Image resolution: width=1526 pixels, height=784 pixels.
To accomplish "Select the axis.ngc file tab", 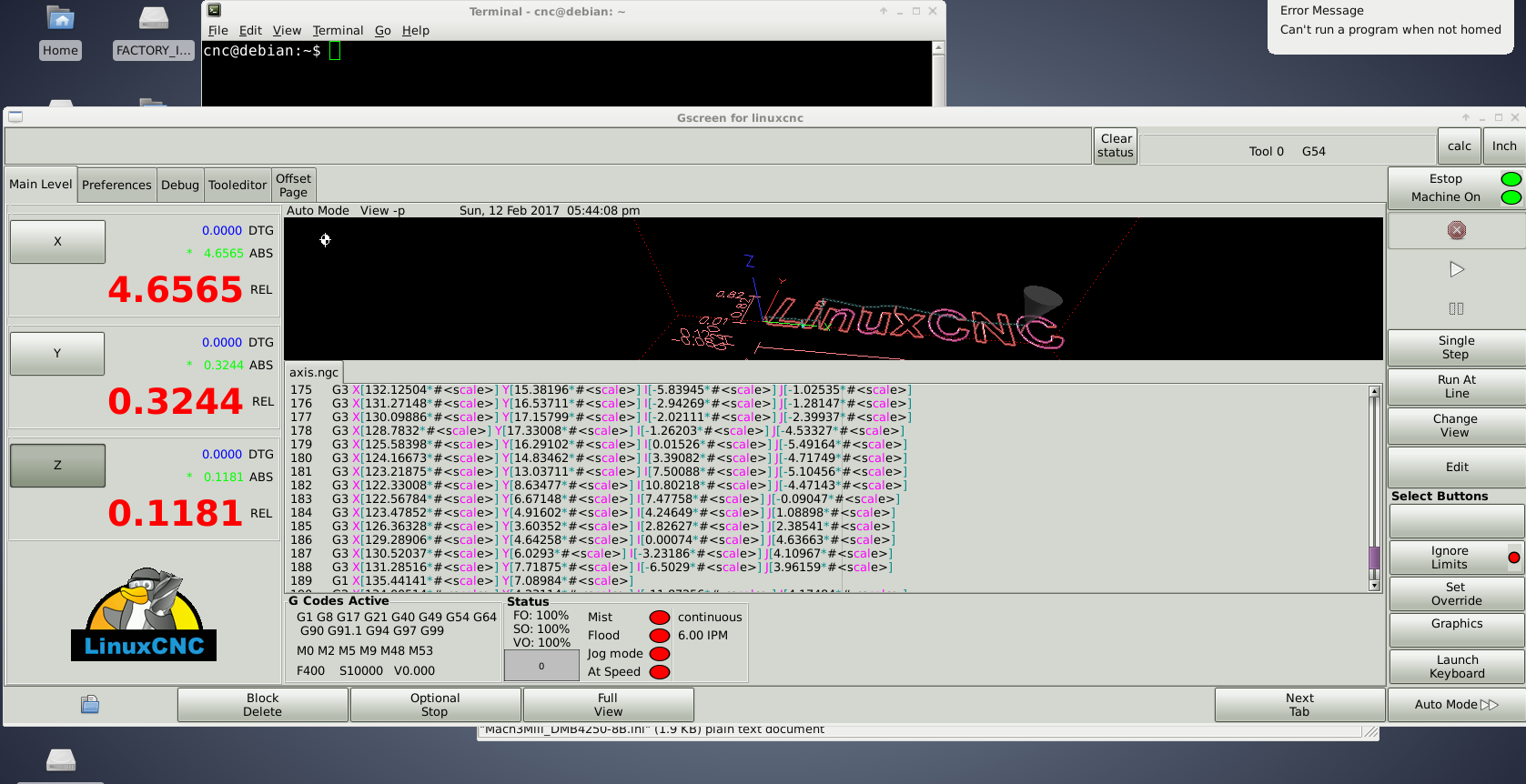I will (314, 372).
